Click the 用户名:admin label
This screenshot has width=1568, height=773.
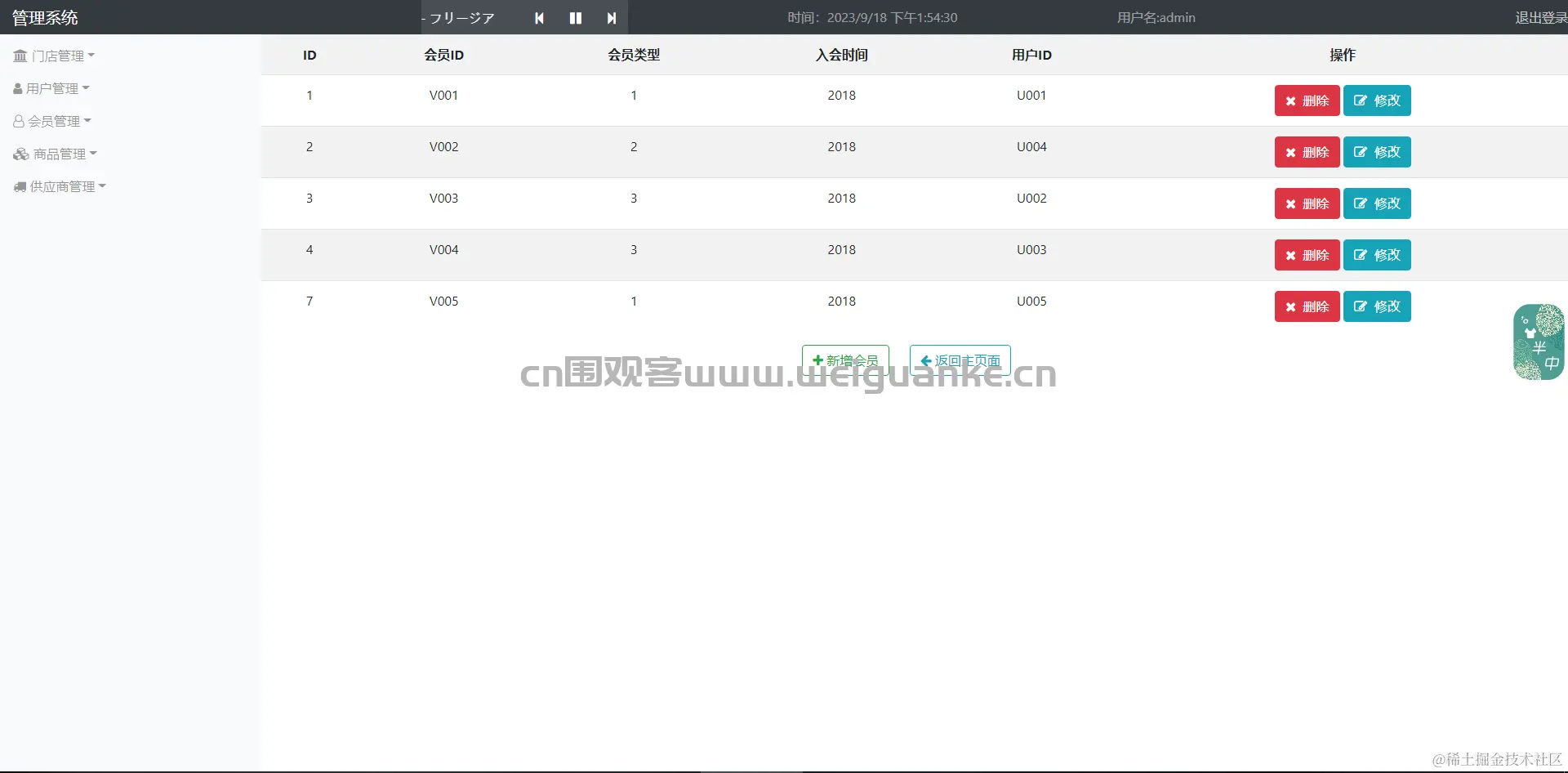[1156, 18]
